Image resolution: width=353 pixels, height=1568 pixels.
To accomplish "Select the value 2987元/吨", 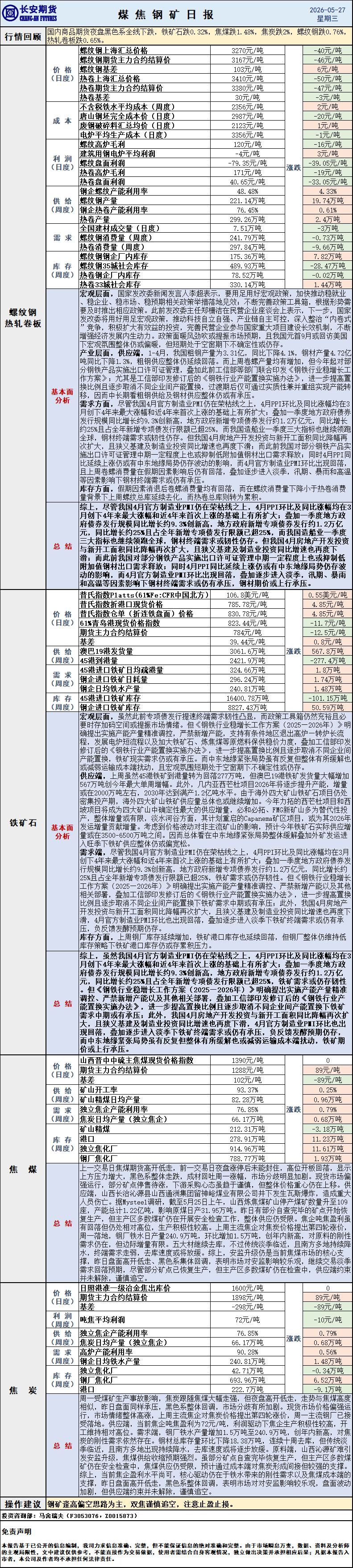I will [248, 116].
